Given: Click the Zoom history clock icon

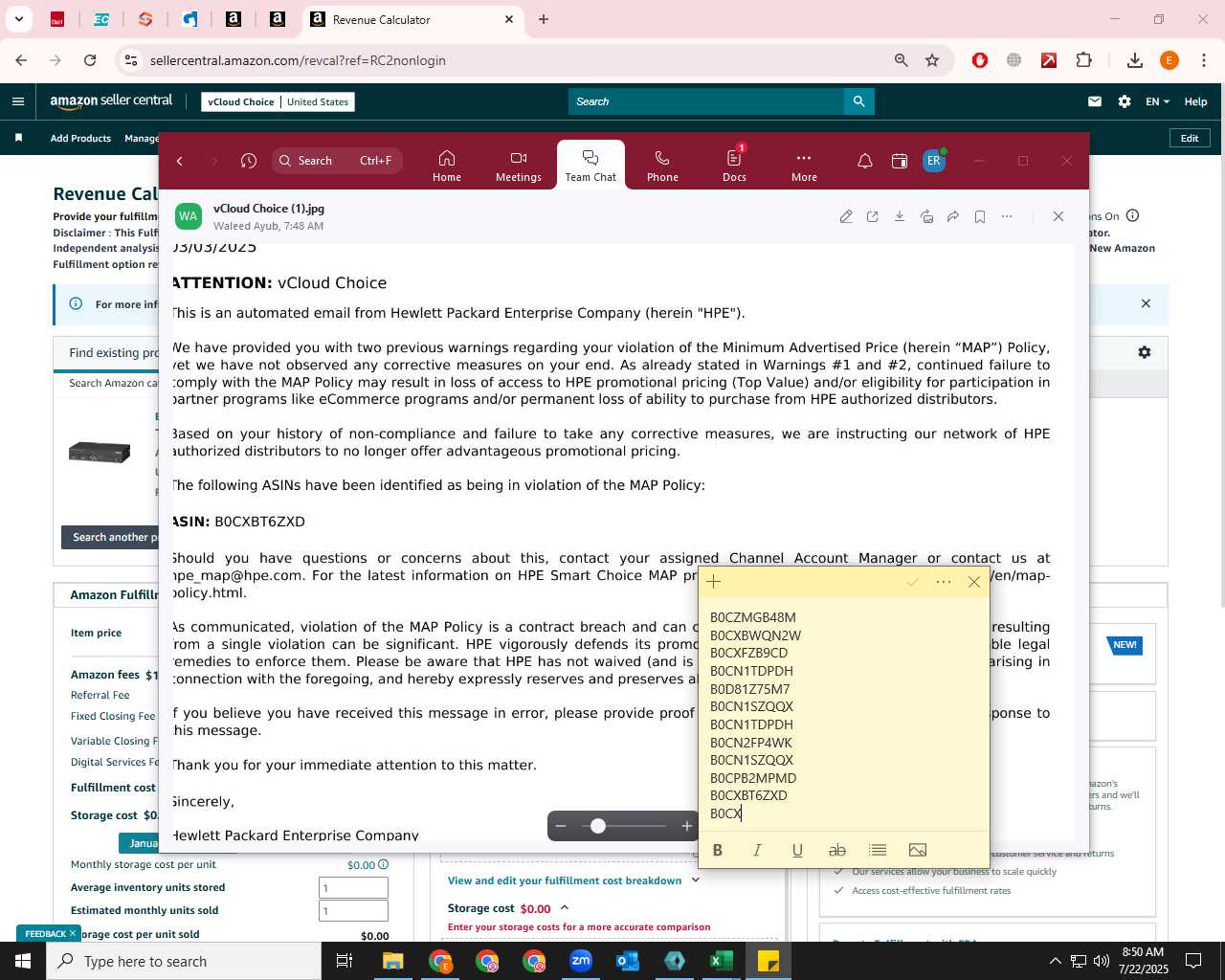Looking at the screenshot, I should (x=249, y=161).
